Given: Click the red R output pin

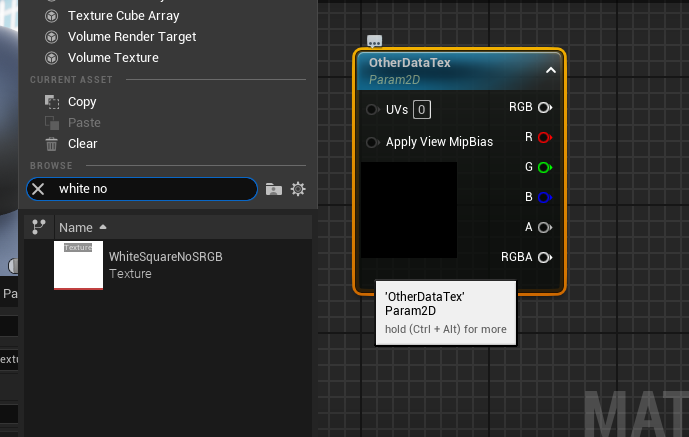Looking at the screenshot, I should pos(545,137).
